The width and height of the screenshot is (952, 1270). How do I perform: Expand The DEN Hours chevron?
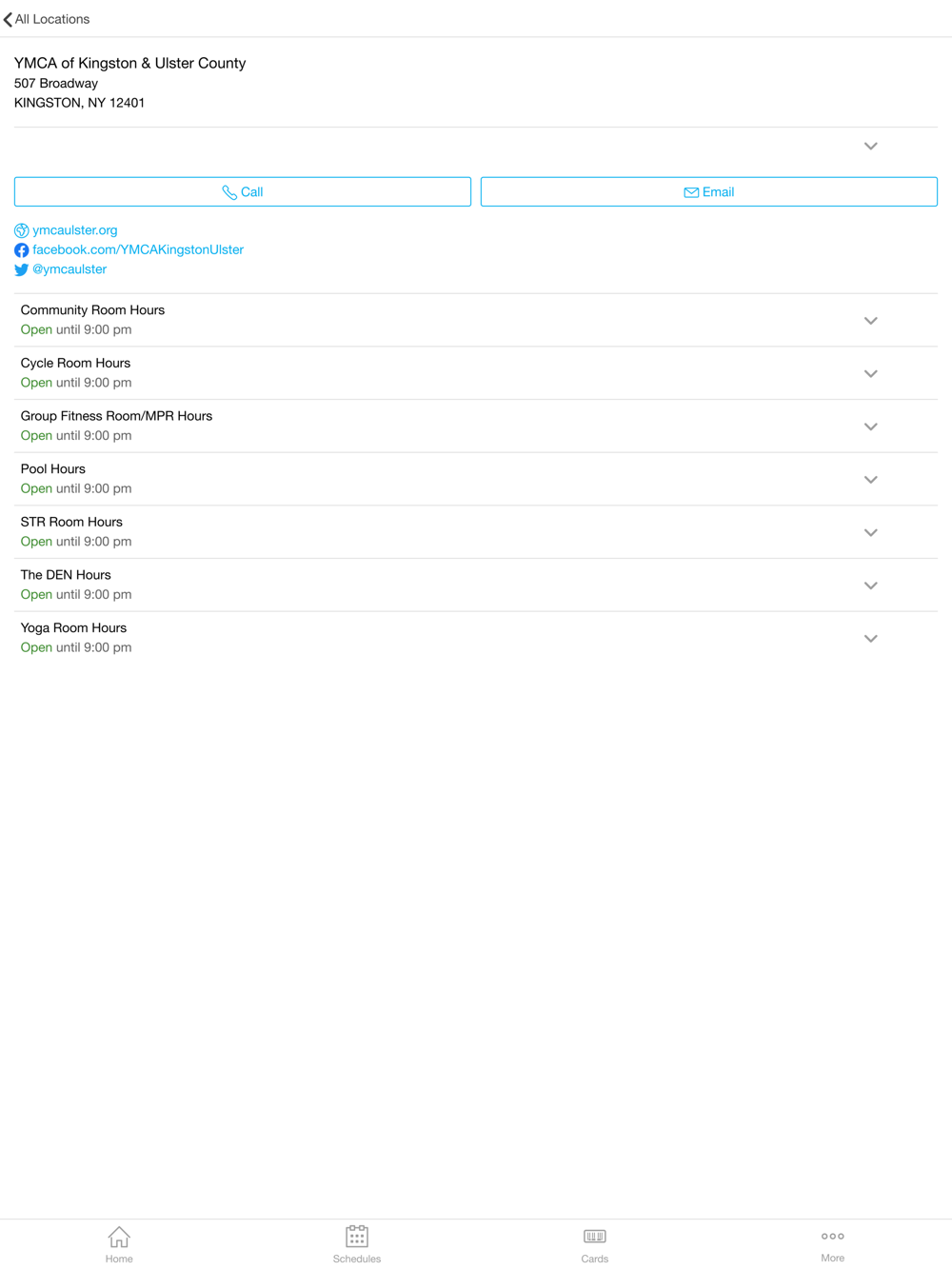[x=870, y=585]
